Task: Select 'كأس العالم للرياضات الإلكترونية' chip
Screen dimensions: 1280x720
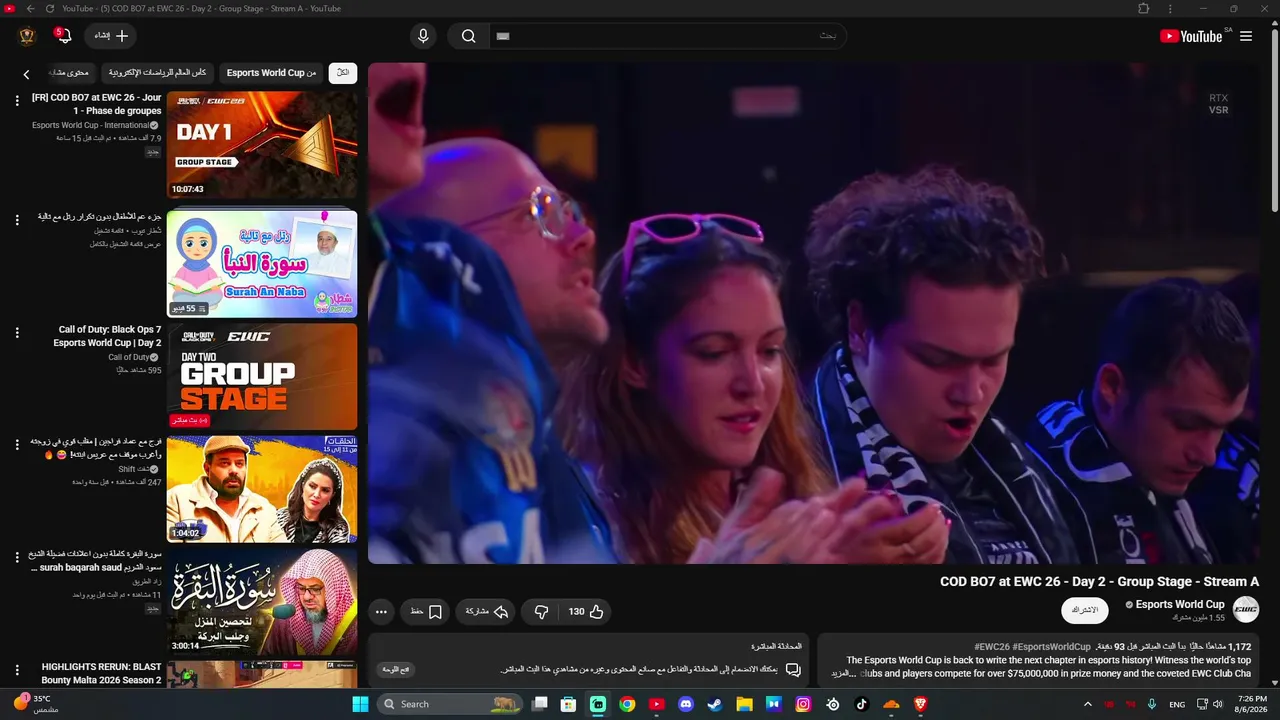Action: click(x=158, y=73)
